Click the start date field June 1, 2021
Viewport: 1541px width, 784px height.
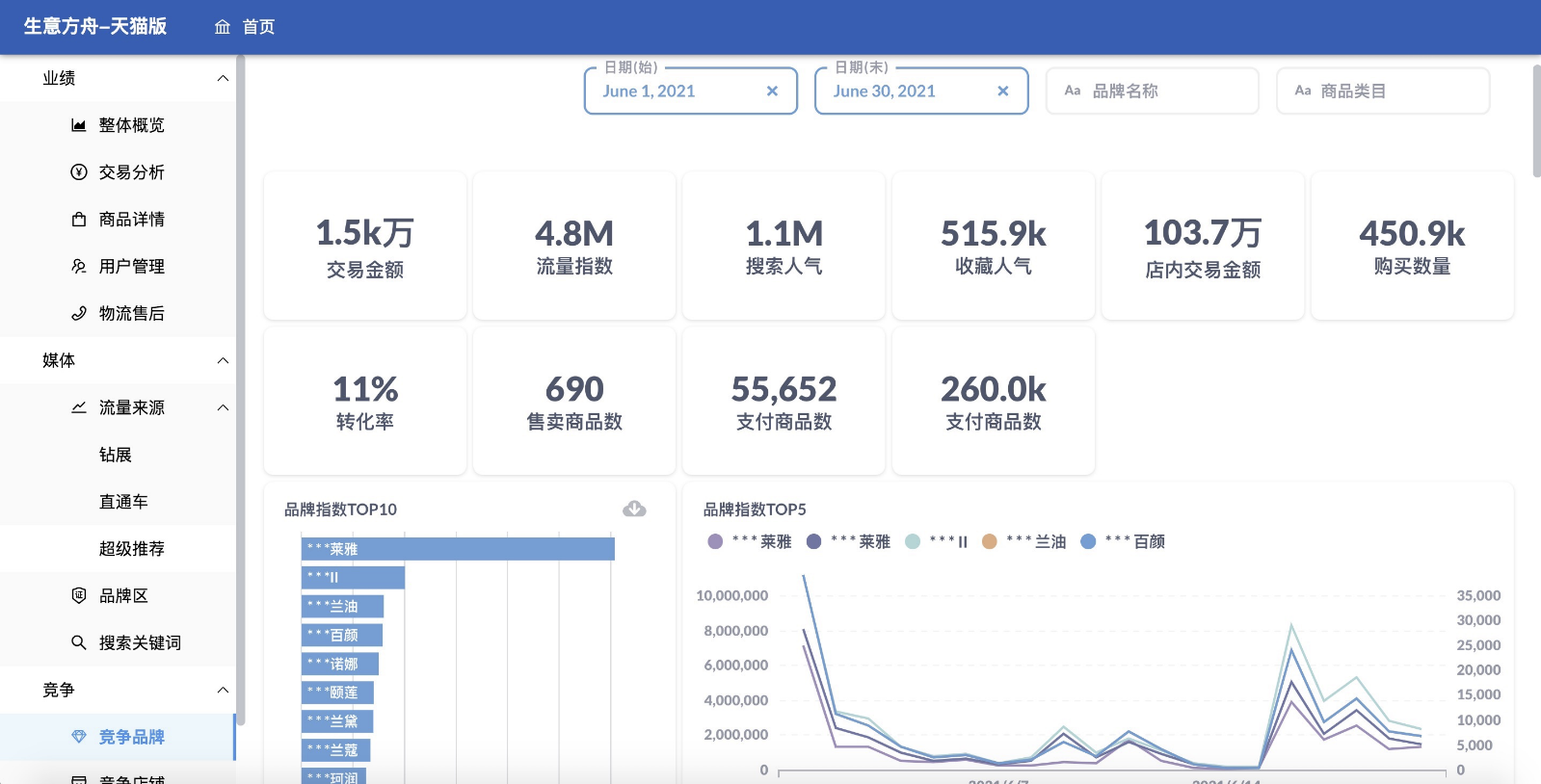pos(690,91)
